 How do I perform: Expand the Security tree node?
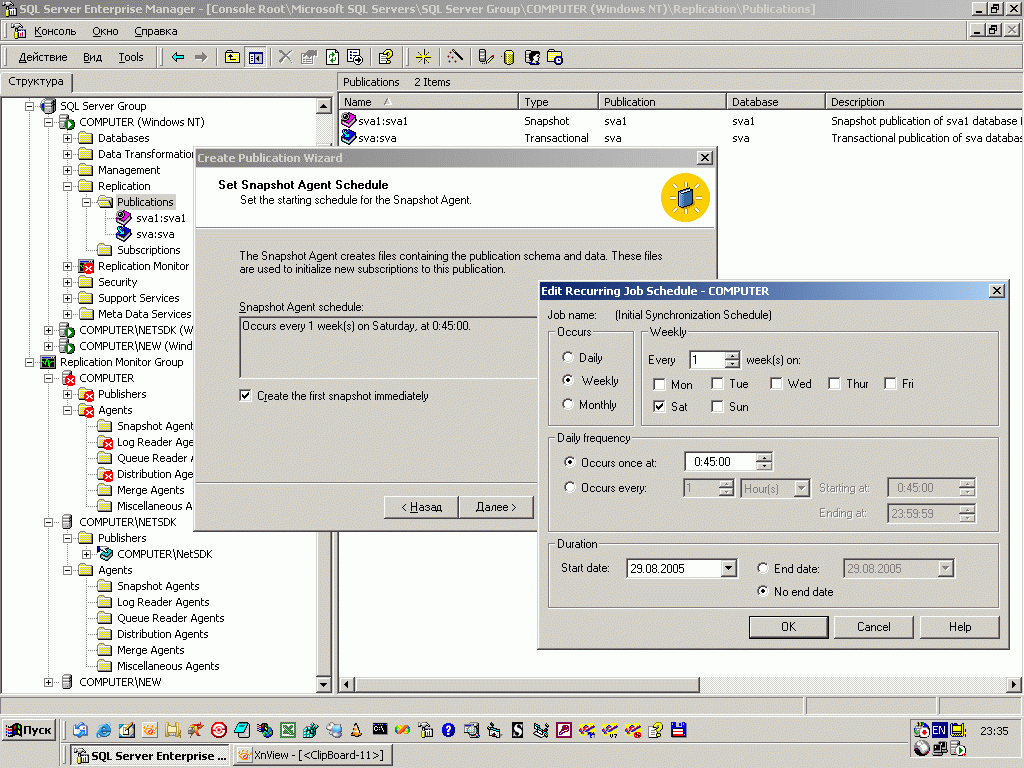[67, 282]
